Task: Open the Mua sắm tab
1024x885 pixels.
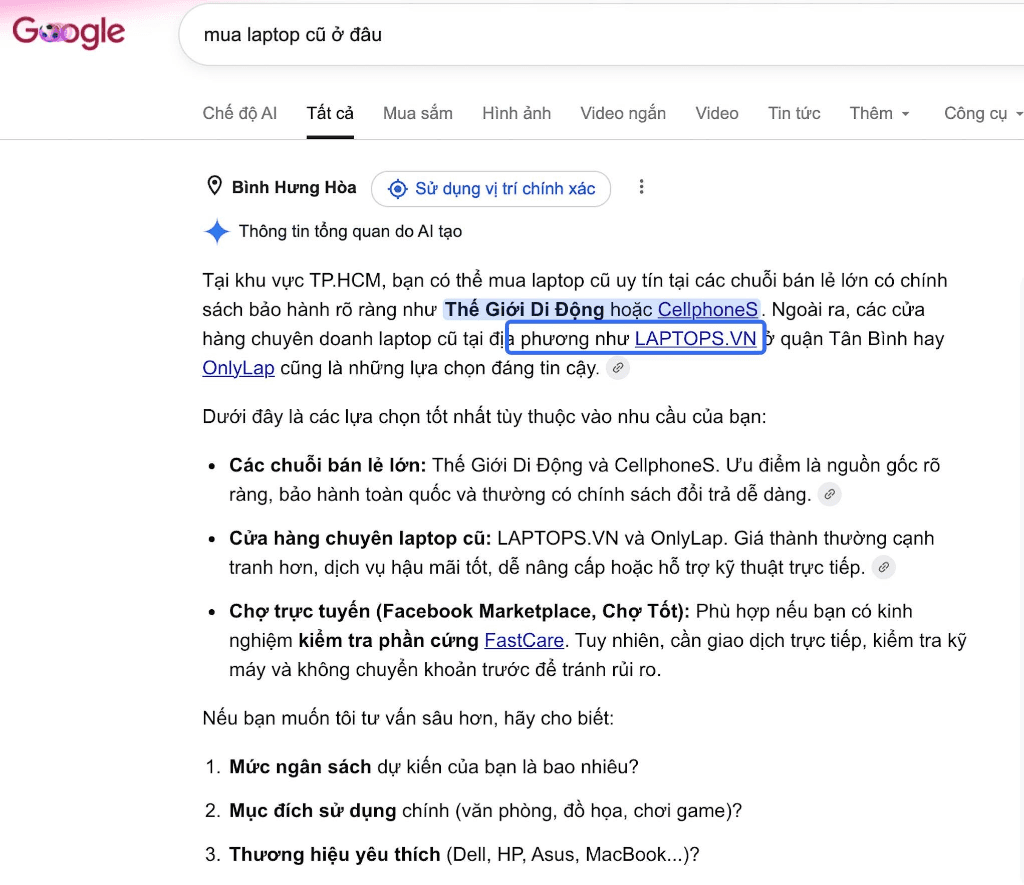Action: [x=418, y=113]
